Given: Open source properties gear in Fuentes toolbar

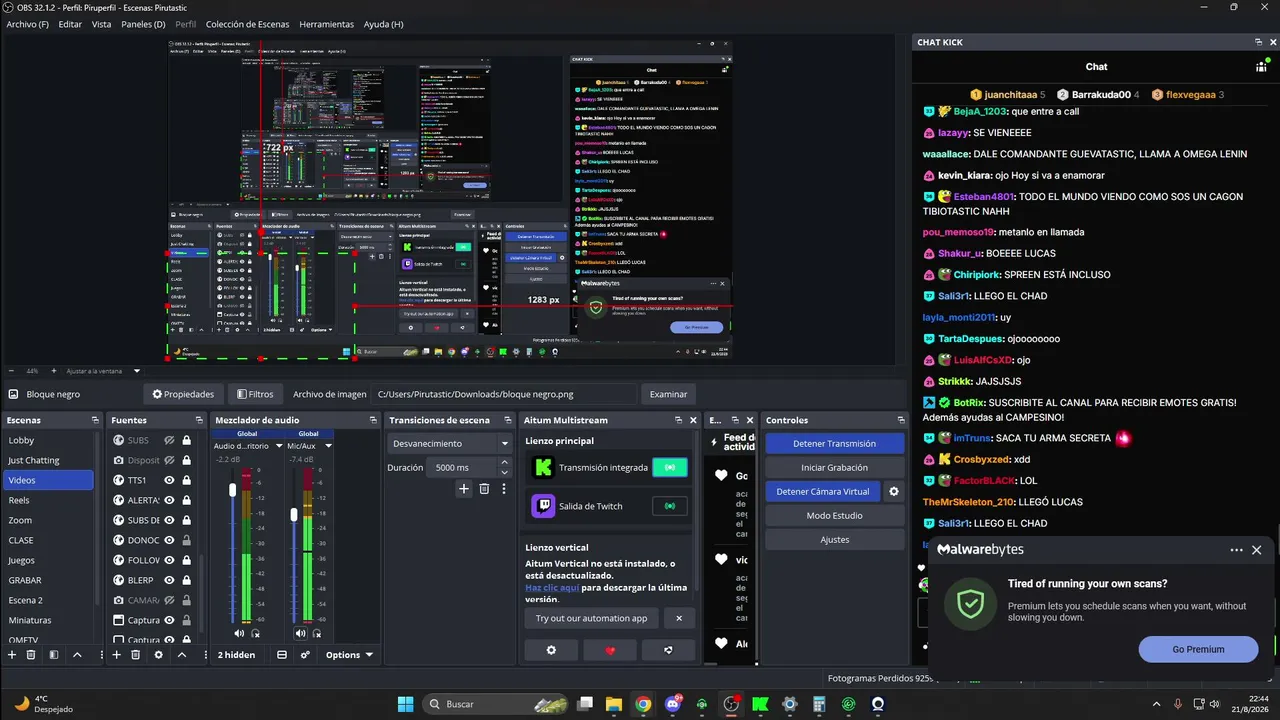Looking at the screenshot, I should point(158,655).
